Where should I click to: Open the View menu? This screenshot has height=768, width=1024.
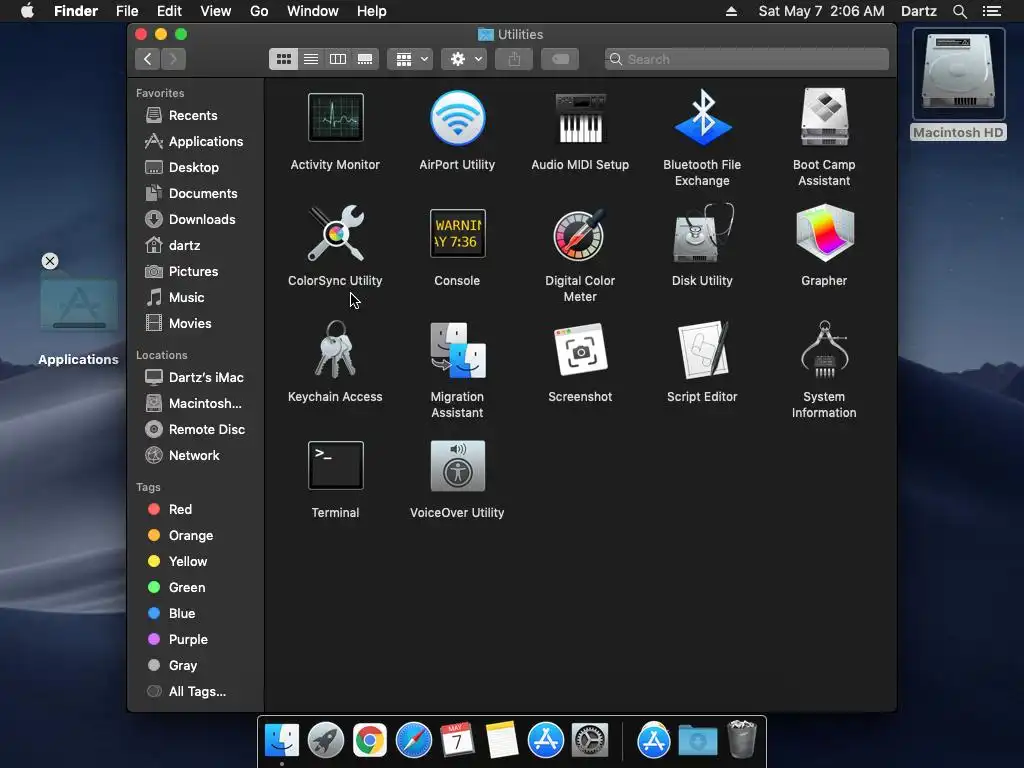tap(216, 11)
